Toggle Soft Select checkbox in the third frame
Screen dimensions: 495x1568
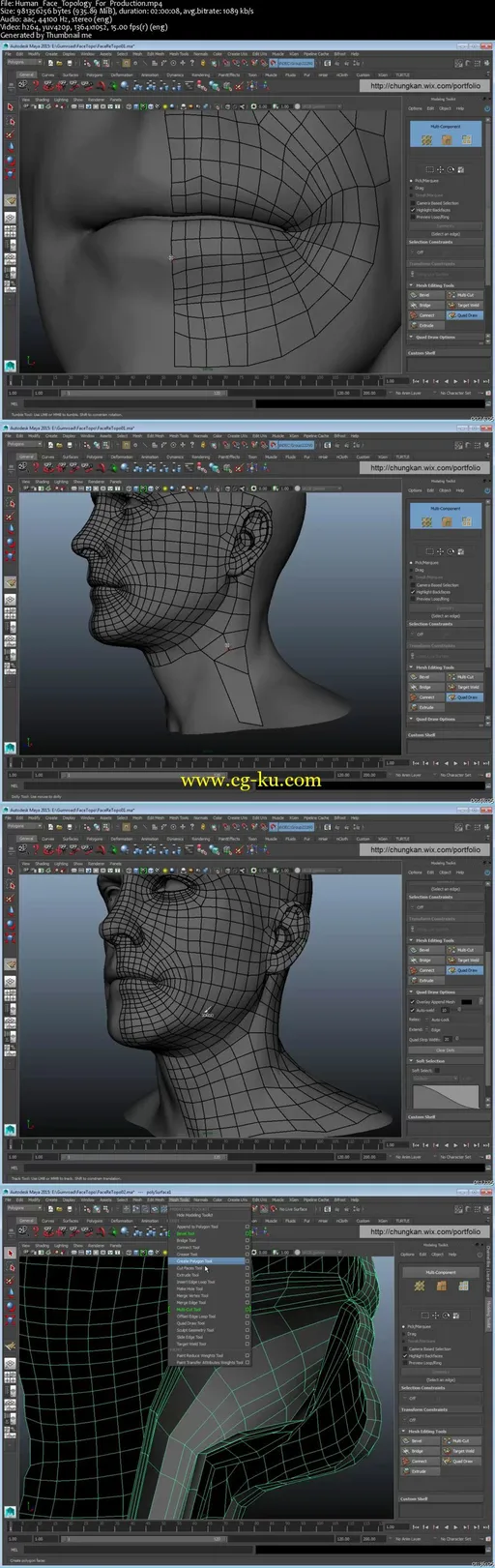coord(437,1071)
